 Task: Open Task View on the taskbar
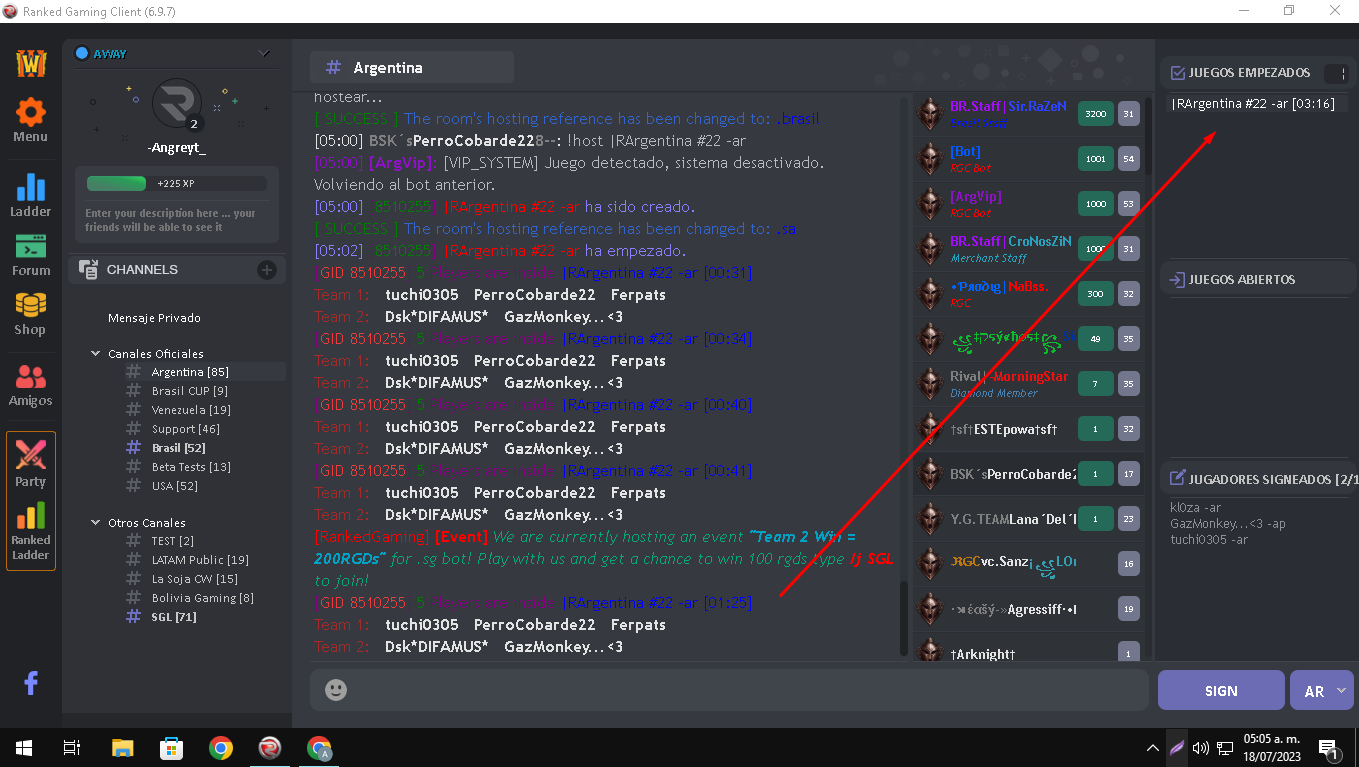pyautogui.click(x=72, y=747)
